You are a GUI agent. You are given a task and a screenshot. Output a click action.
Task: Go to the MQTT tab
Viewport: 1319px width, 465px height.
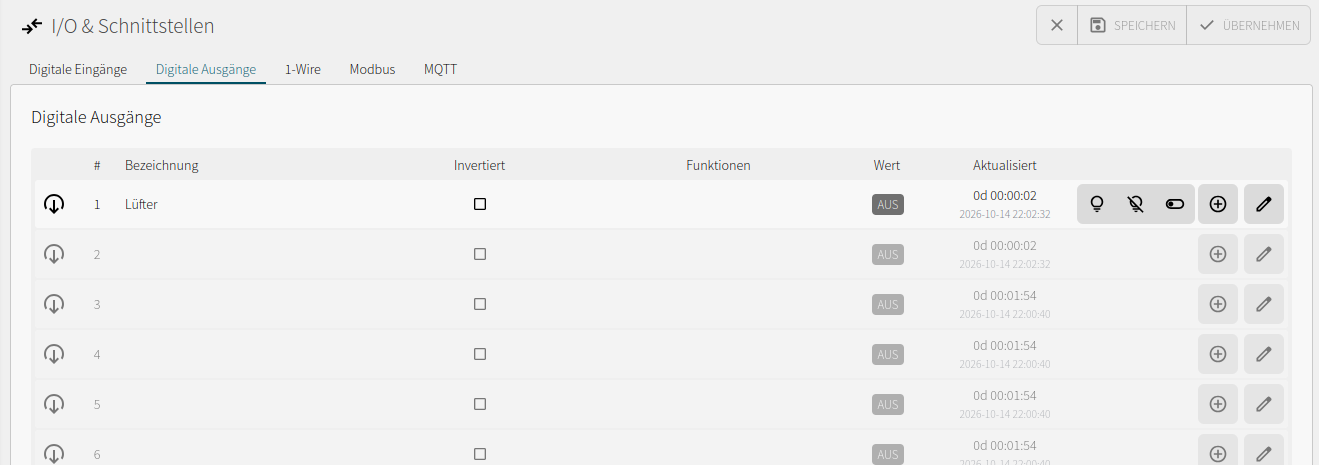point(440,70)
